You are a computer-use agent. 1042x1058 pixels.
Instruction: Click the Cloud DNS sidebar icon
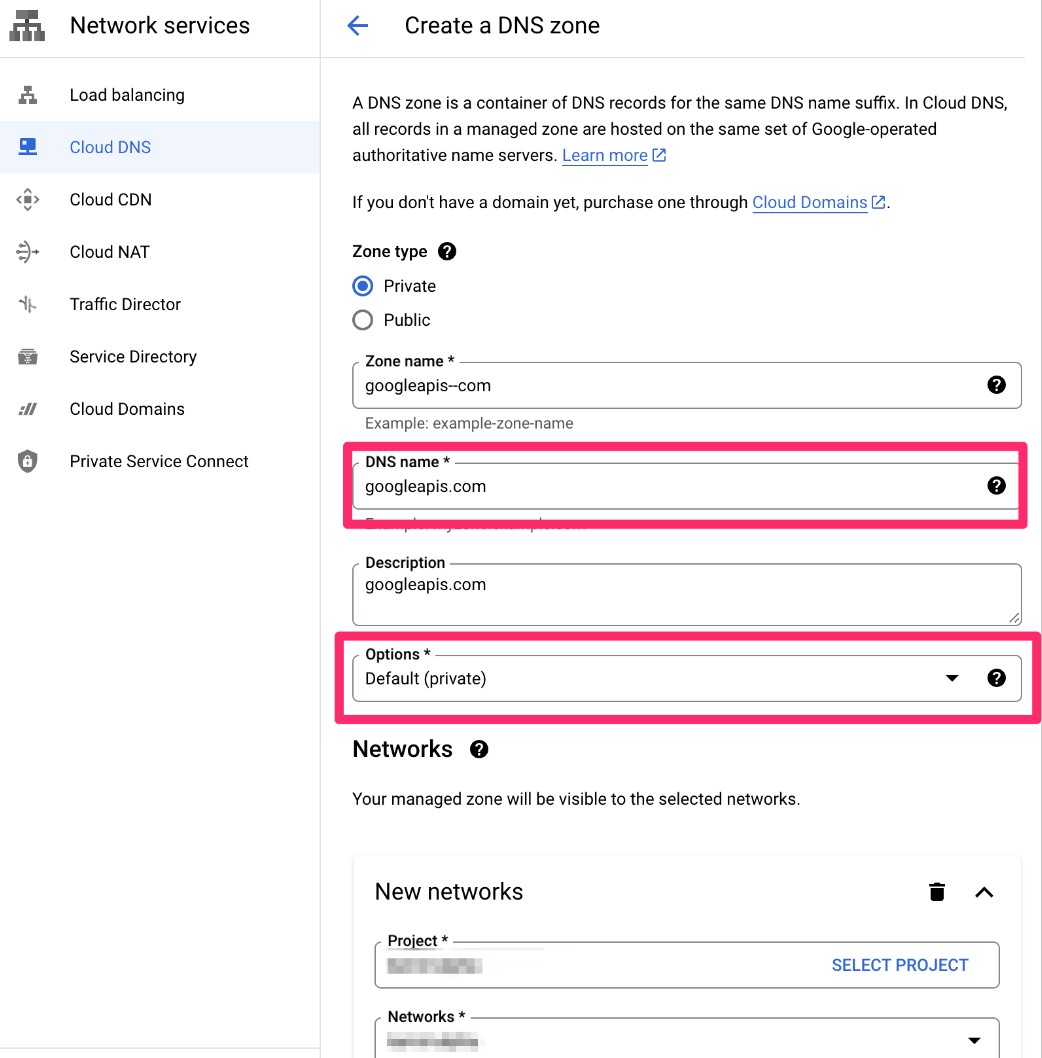click(28, 147)
